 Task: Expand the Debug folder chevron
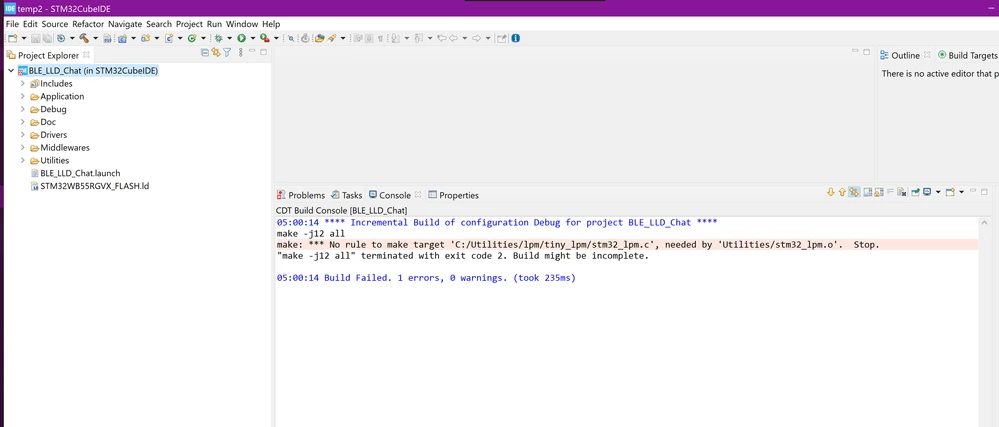click(x=23, y=109)
